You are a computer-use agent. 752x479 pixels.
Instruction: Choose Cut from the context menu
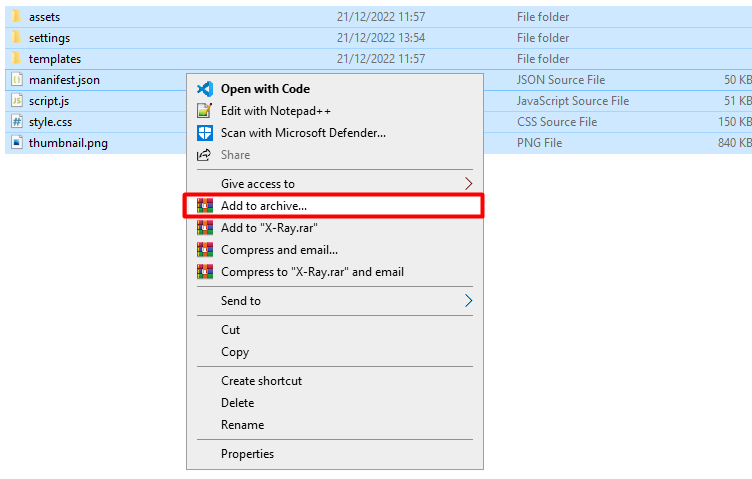click(x=231, y=330)
